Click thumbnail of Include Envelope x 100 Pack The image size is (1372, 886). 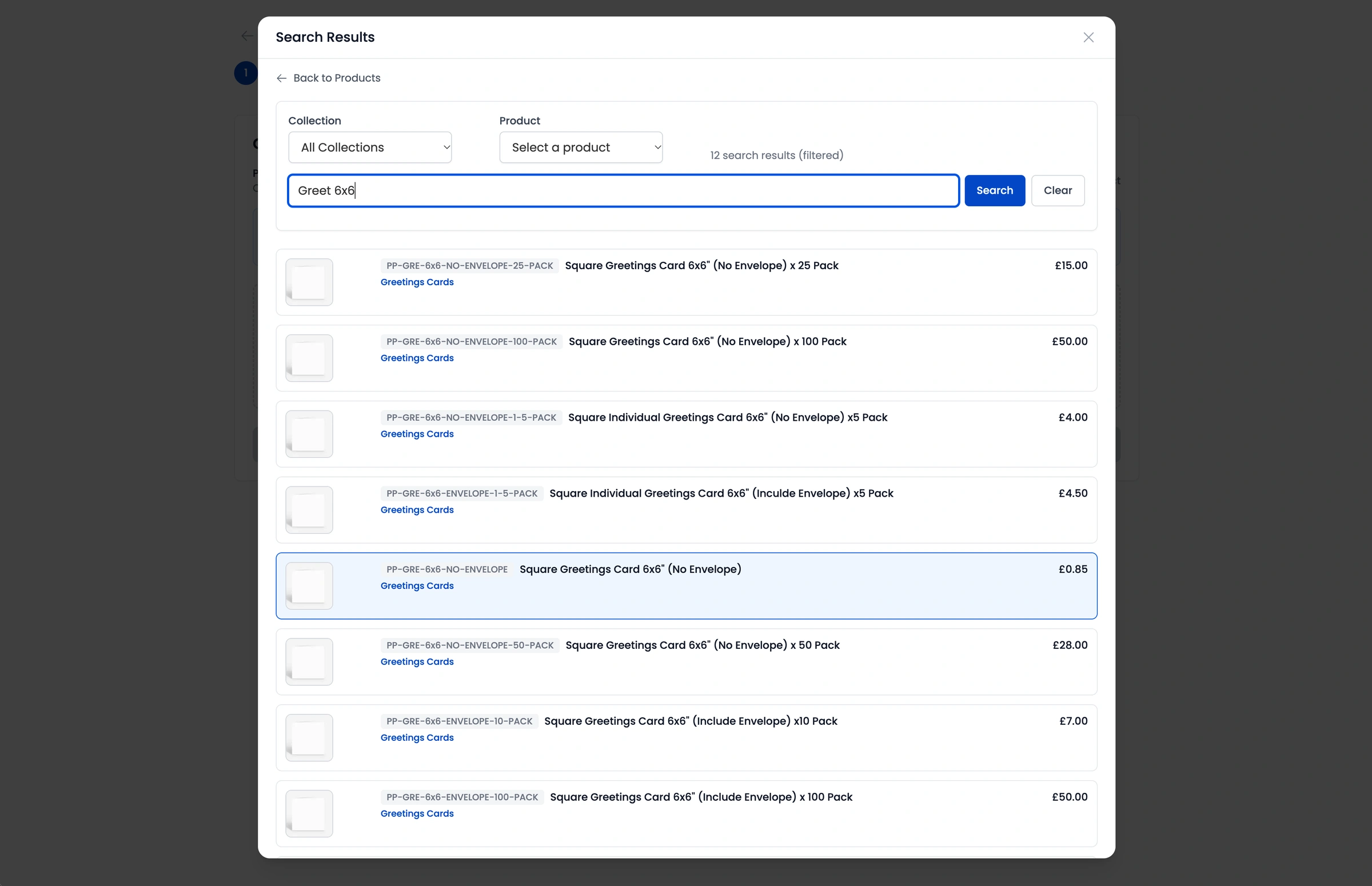tap(309, 813)
